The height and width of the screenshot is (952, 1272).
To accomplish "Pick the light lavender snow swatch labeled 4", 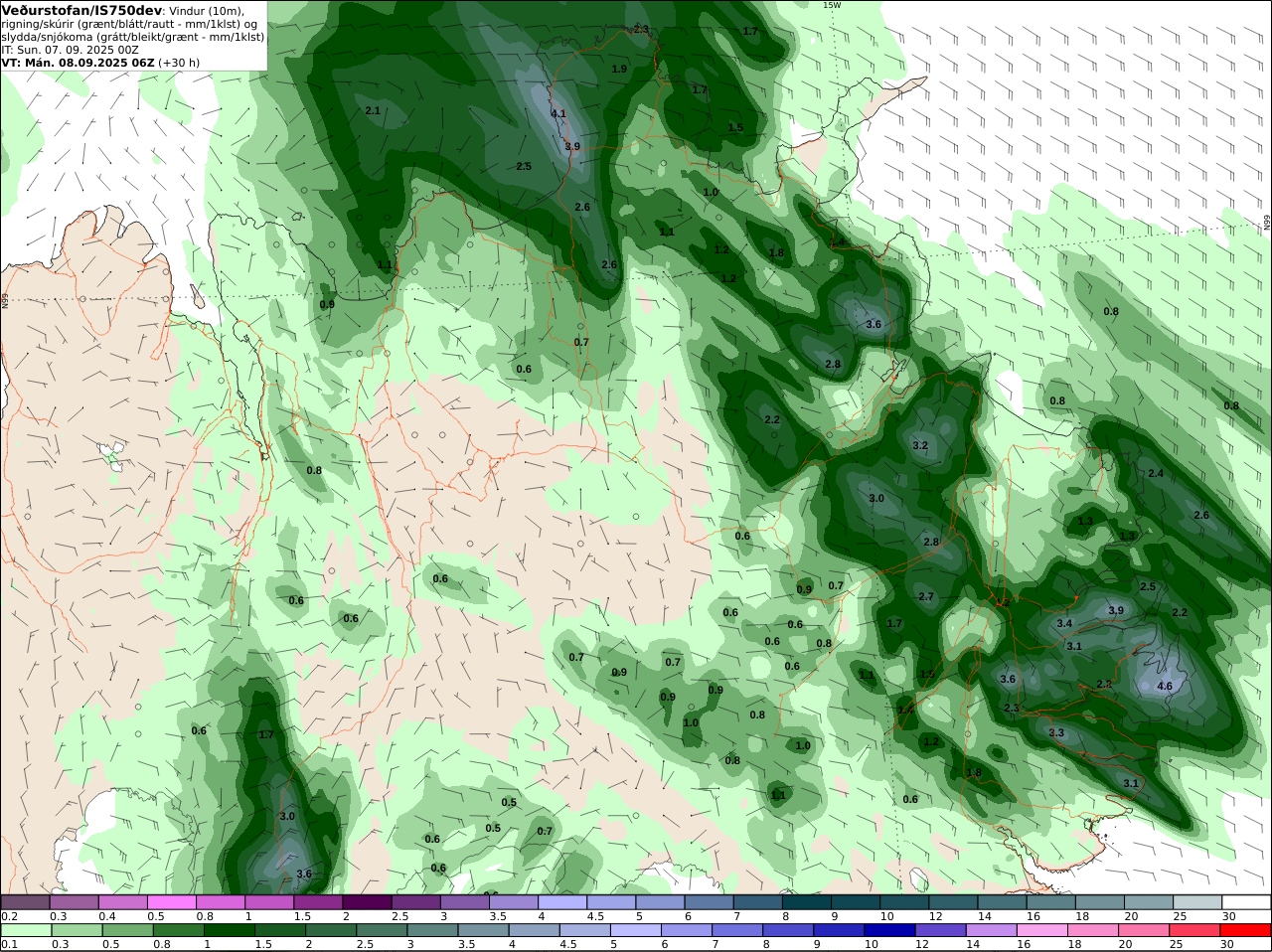I will [561, 901].
